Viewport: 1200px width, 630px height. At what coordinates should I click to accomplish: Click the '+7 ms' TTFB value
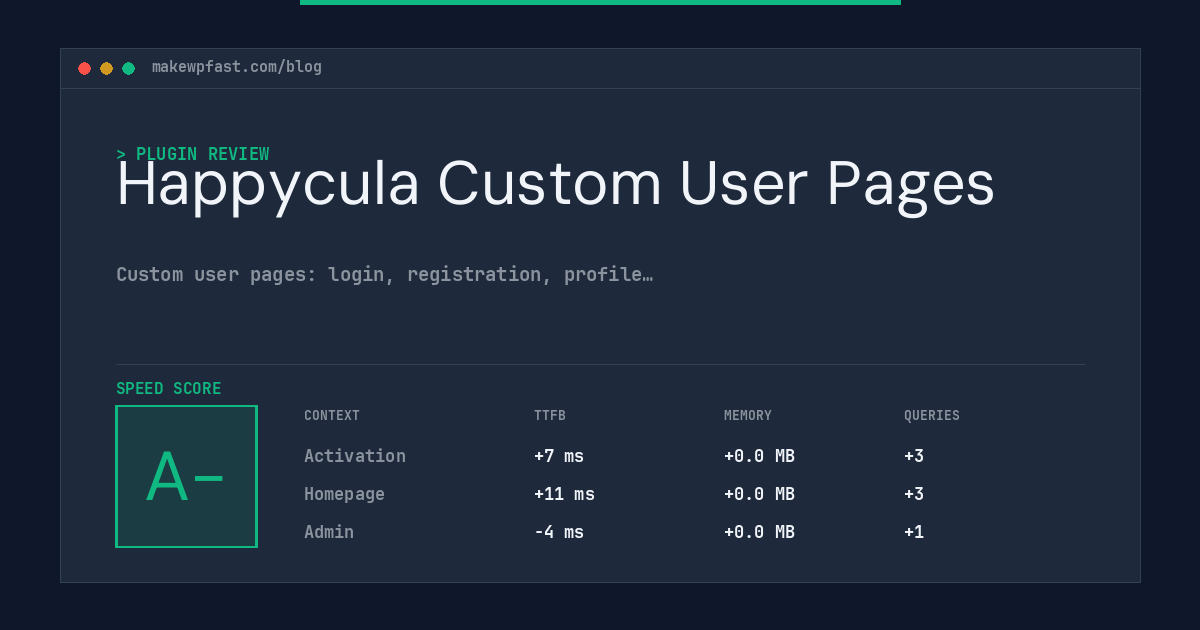click(x=559, y=456)
